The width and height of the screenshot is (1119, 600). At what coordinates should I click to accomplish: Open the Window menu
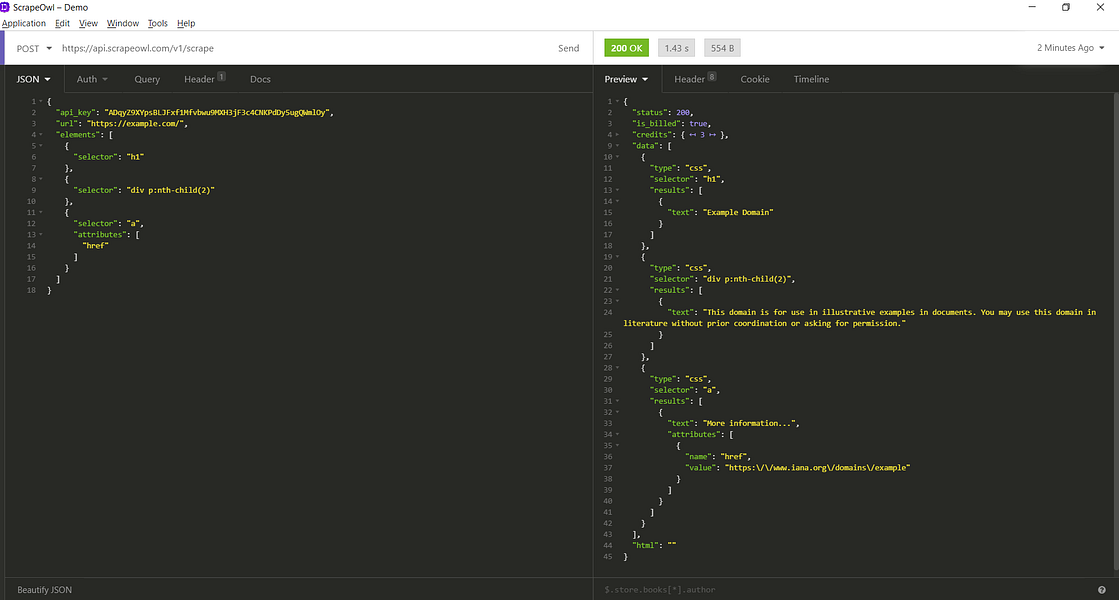click(123, 23)
